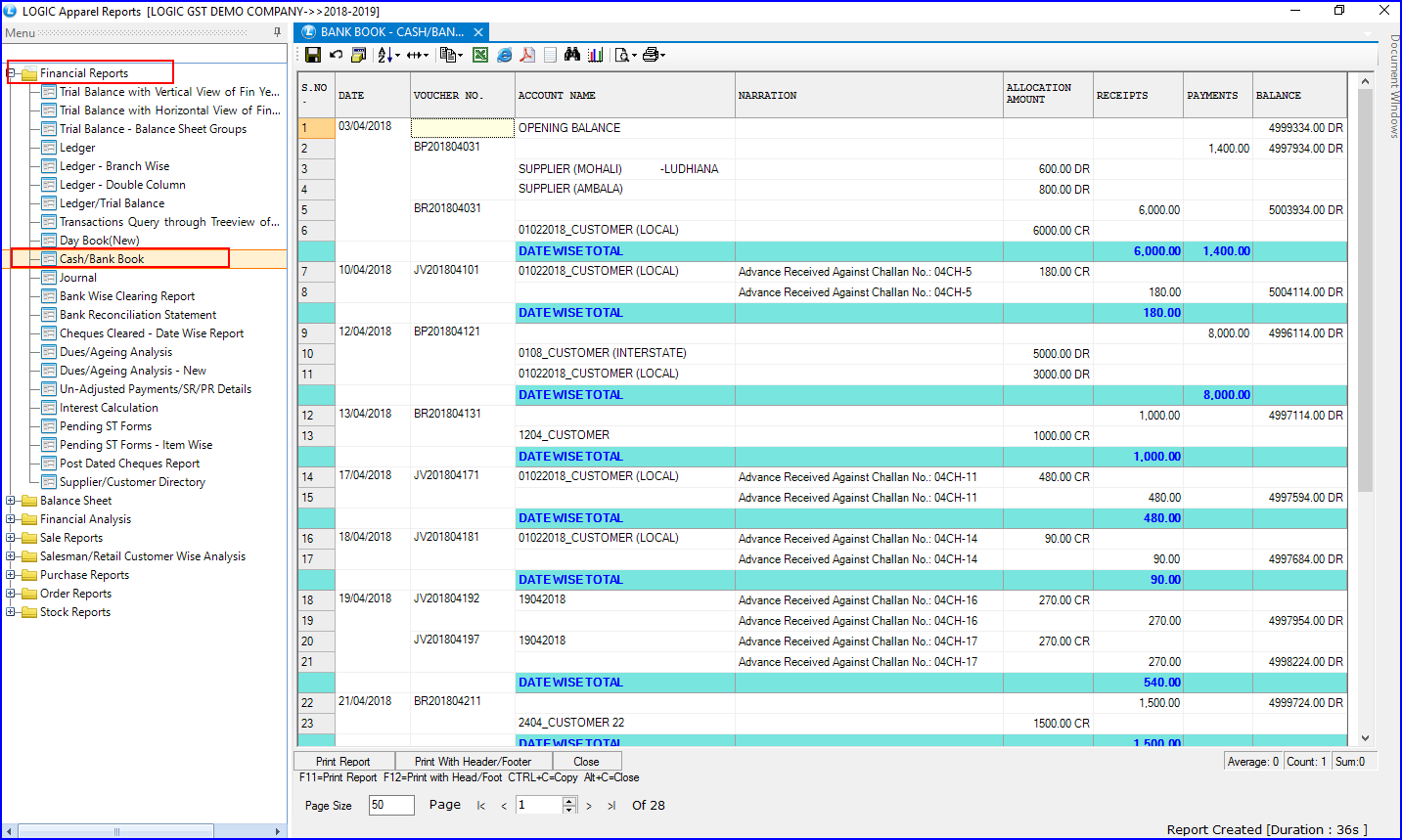This screenshot has height=840, width=1402.
Task: Click the Undo arrow toolbar icon
Action: pos(336,55)
